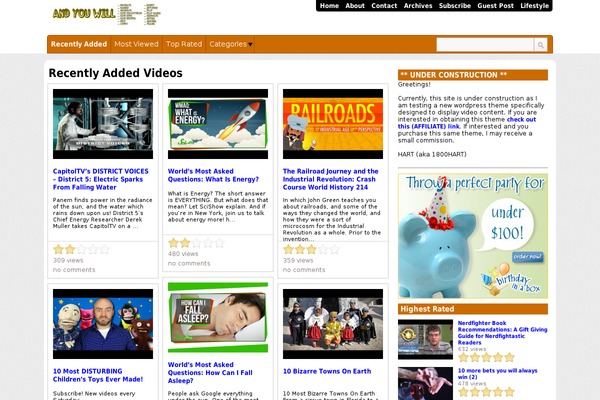Open the Lifestyle menu item
Screen dimensions: 600x400
coord(535,6)
